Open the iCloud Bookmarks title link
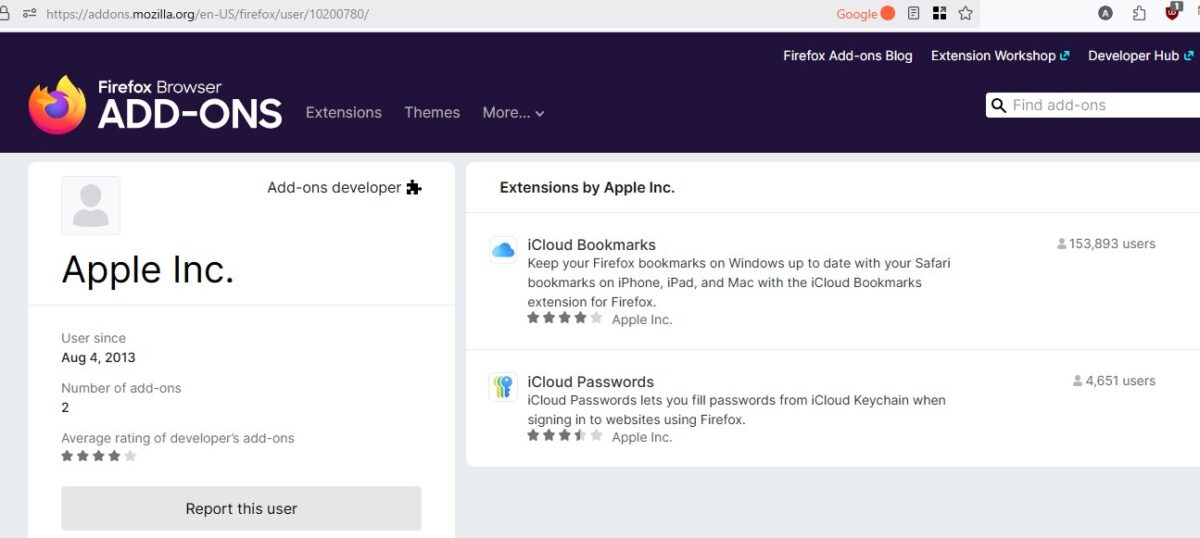The width and height of the screenshot is (1200, 538). point(591,245)
